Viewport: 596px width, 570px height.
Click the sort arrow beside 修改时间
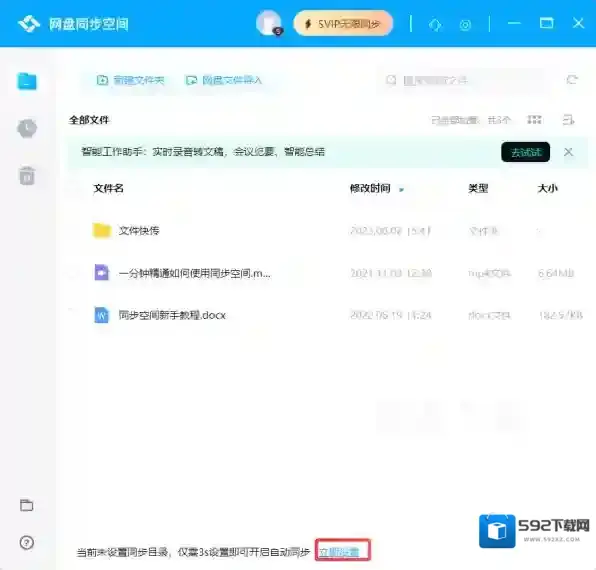pyautogui.click(x=401, y=189)
